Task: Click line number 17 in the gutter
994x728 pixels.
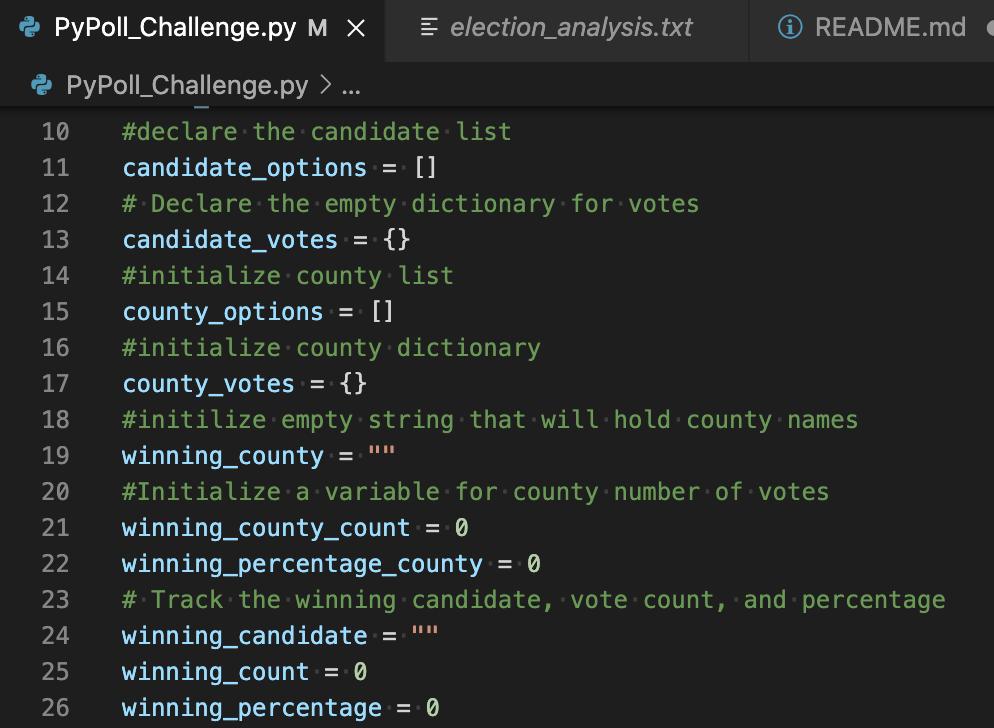Action: [x=55, y=383]
